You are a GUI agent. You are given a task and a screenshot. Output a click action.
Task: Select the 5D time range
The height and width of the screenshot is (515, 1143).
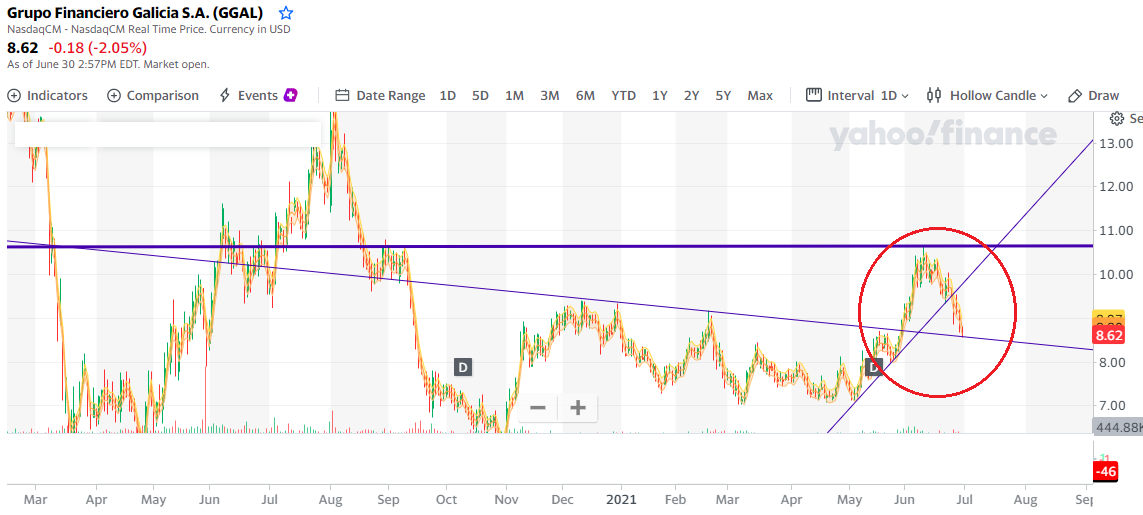(480, 96)
